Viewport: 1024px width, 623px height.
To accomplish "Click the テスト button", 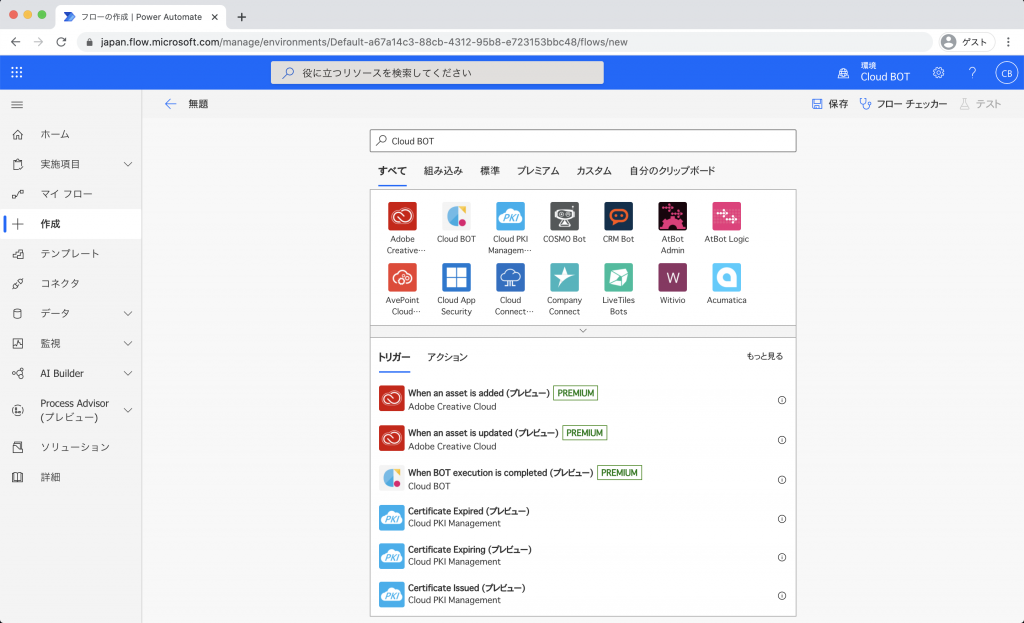I will [x=980, y=104].
